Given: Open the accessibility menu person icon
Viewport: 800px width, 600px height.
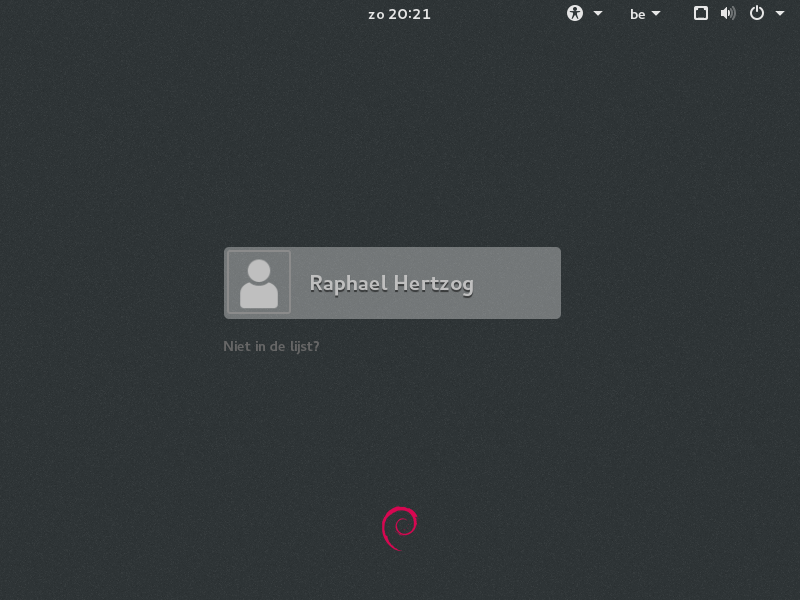Looking at the screenshot, I should point(575,14).
